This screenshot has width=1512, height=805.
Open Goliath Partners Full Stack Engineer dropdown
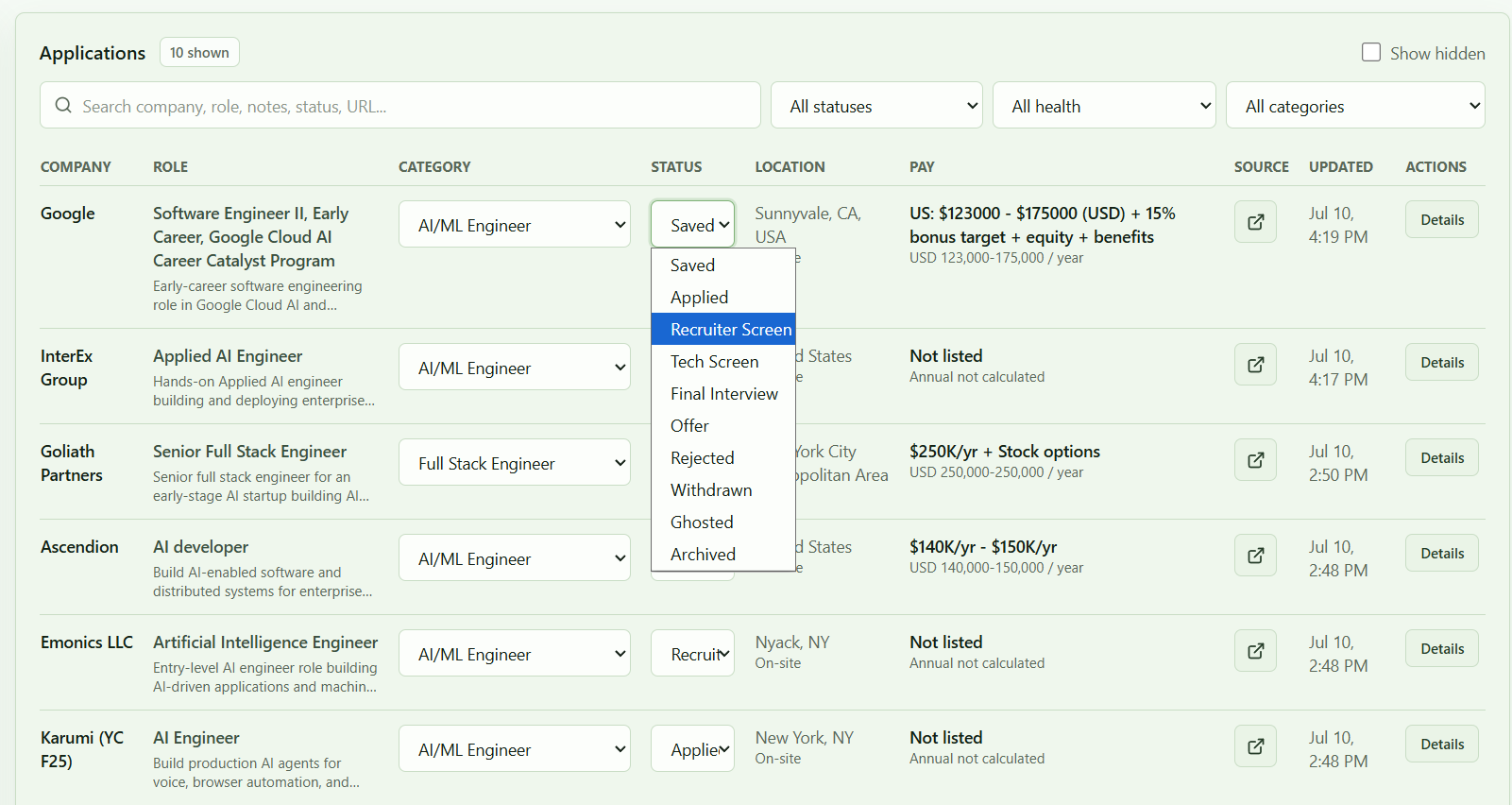[515, 462]
